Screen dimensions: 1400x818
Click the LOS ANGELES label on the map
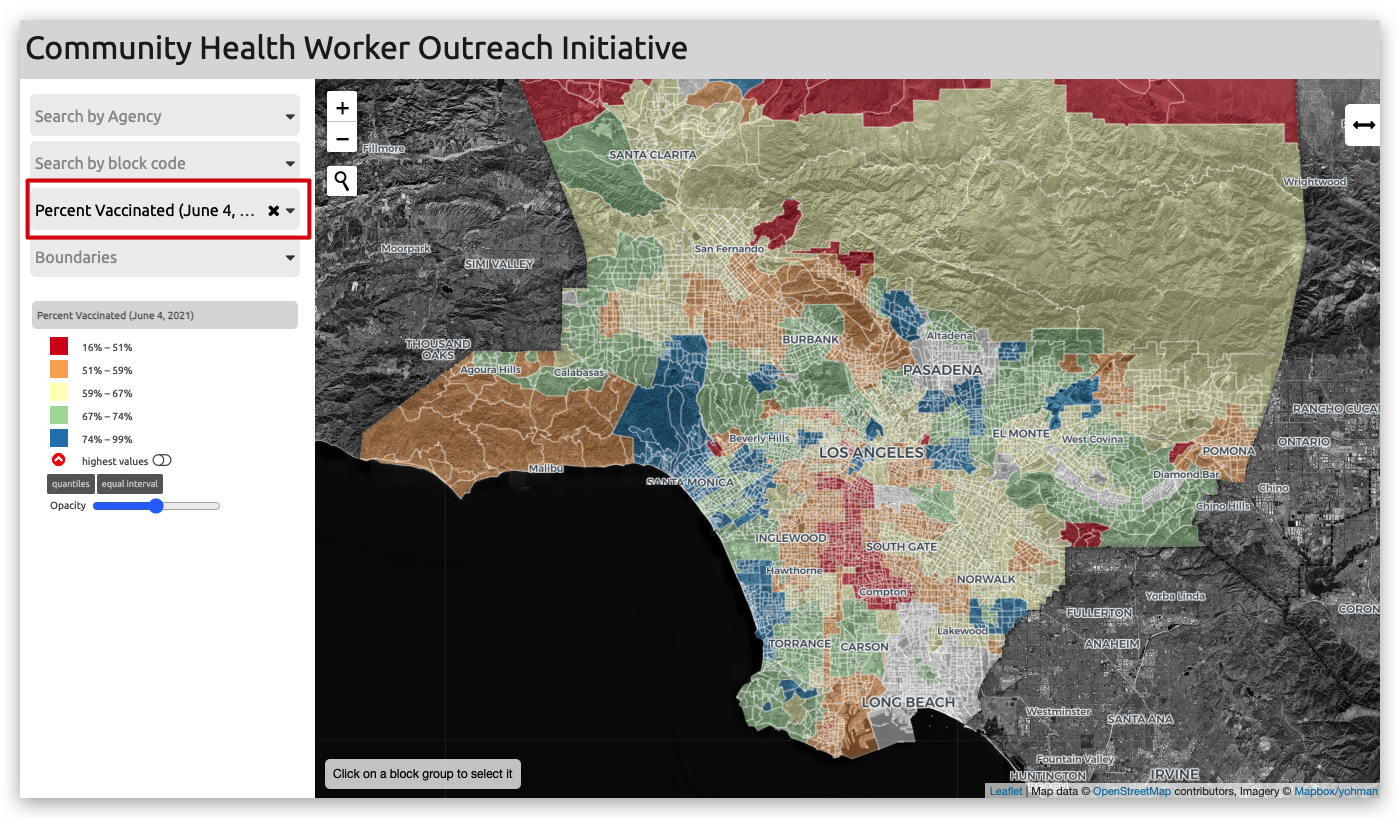tap(872, 453)
